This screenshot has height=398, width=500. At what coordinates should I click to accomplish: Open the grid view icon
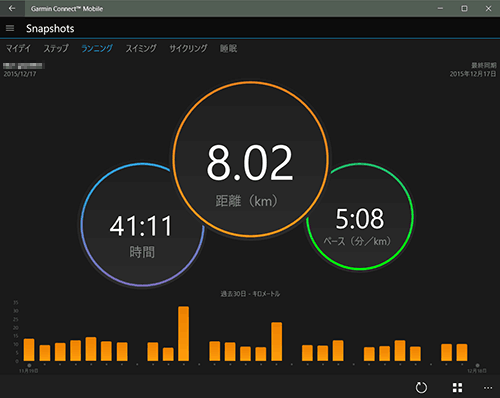coord(457,387)
